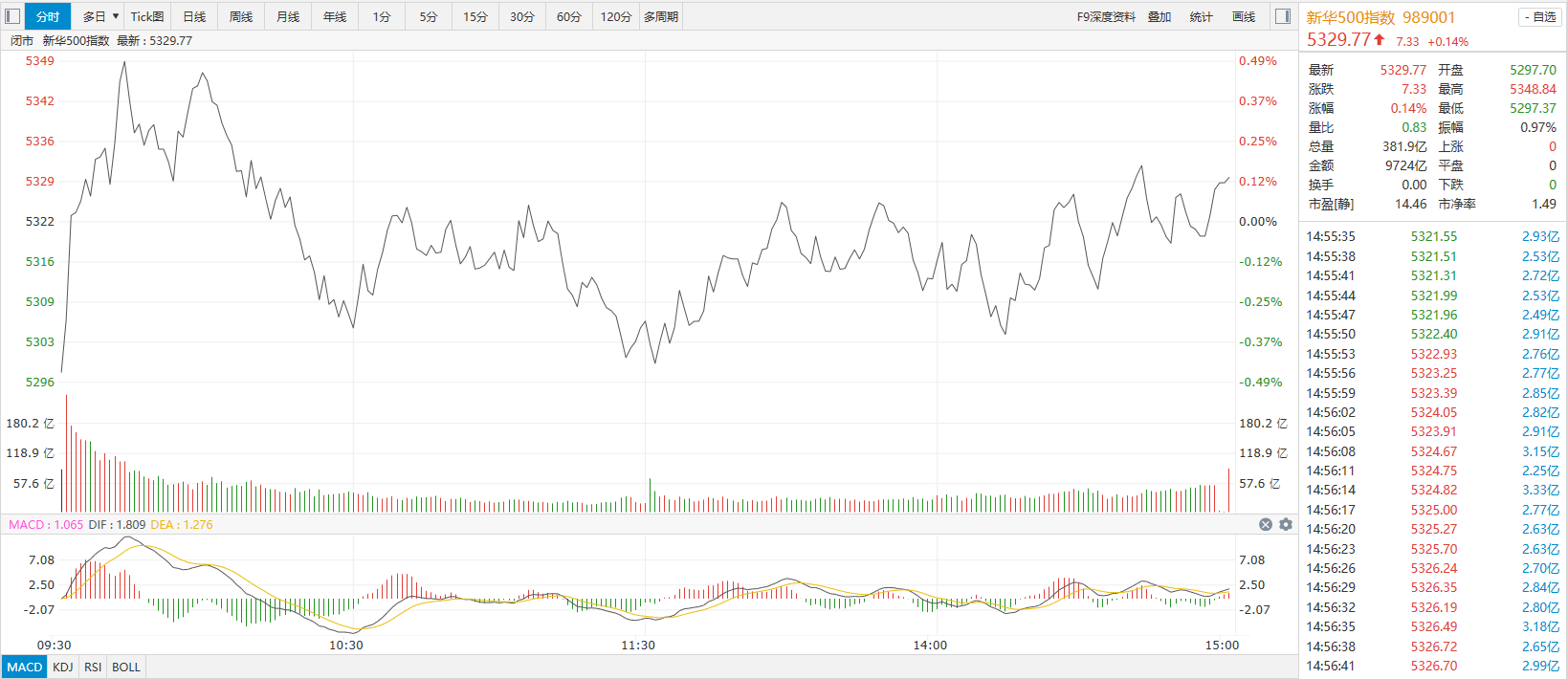Open F9深度资料 in-depth data
1568x679 pixels.
pos(1106,16)
